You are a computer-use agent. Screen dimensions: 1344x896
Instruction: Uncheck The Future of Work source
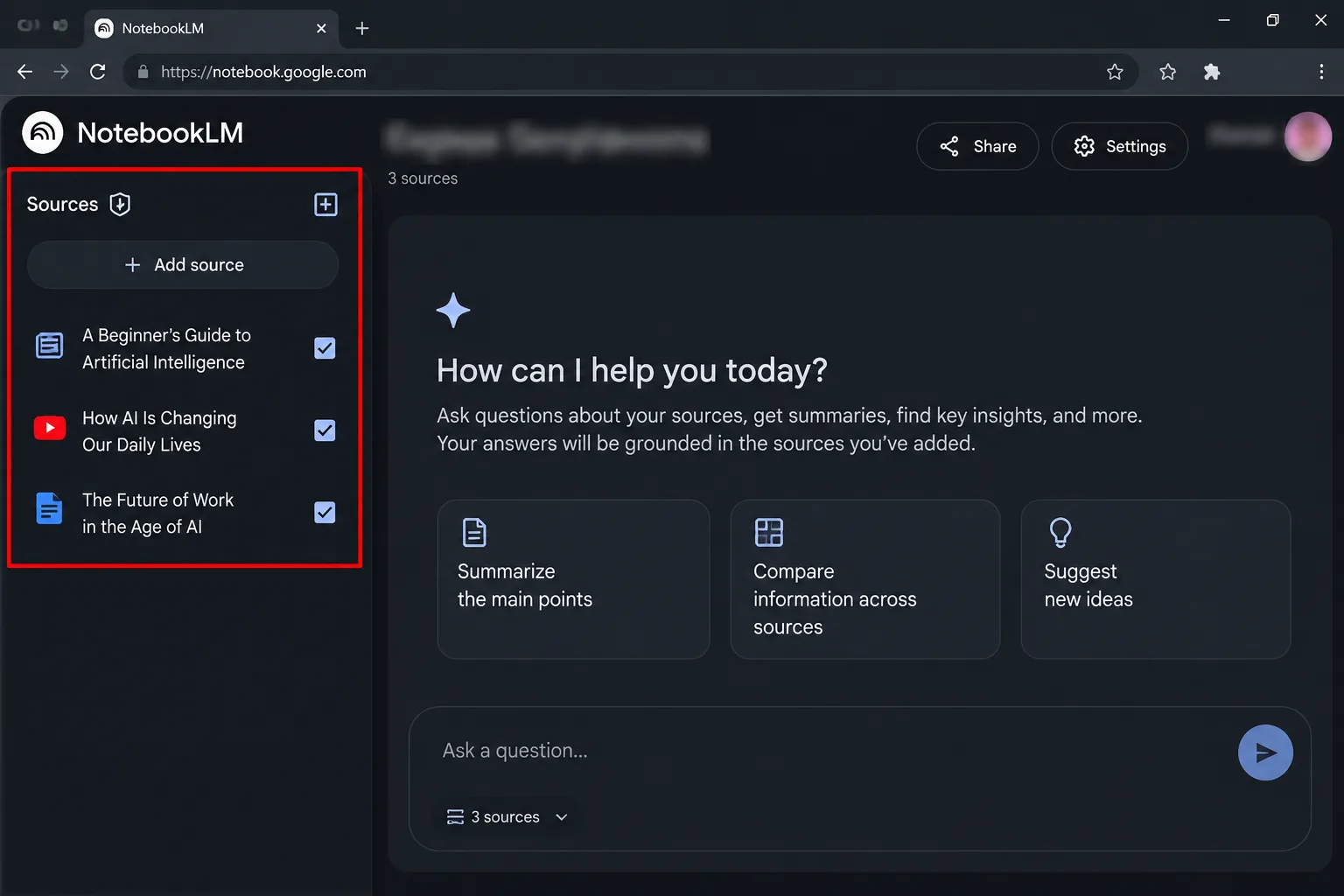325,513
